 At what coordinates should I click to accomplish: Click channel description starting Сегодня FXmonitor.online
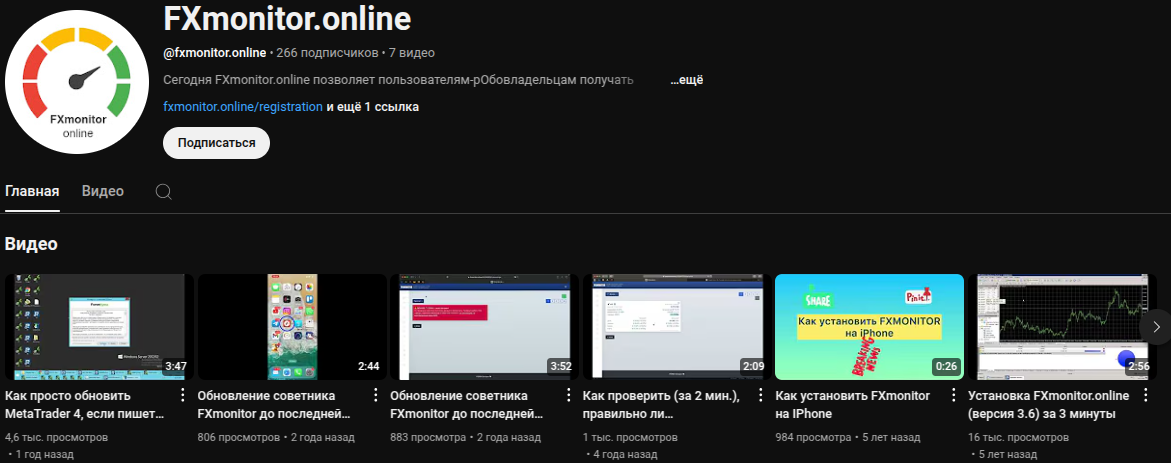click(398, 79)
